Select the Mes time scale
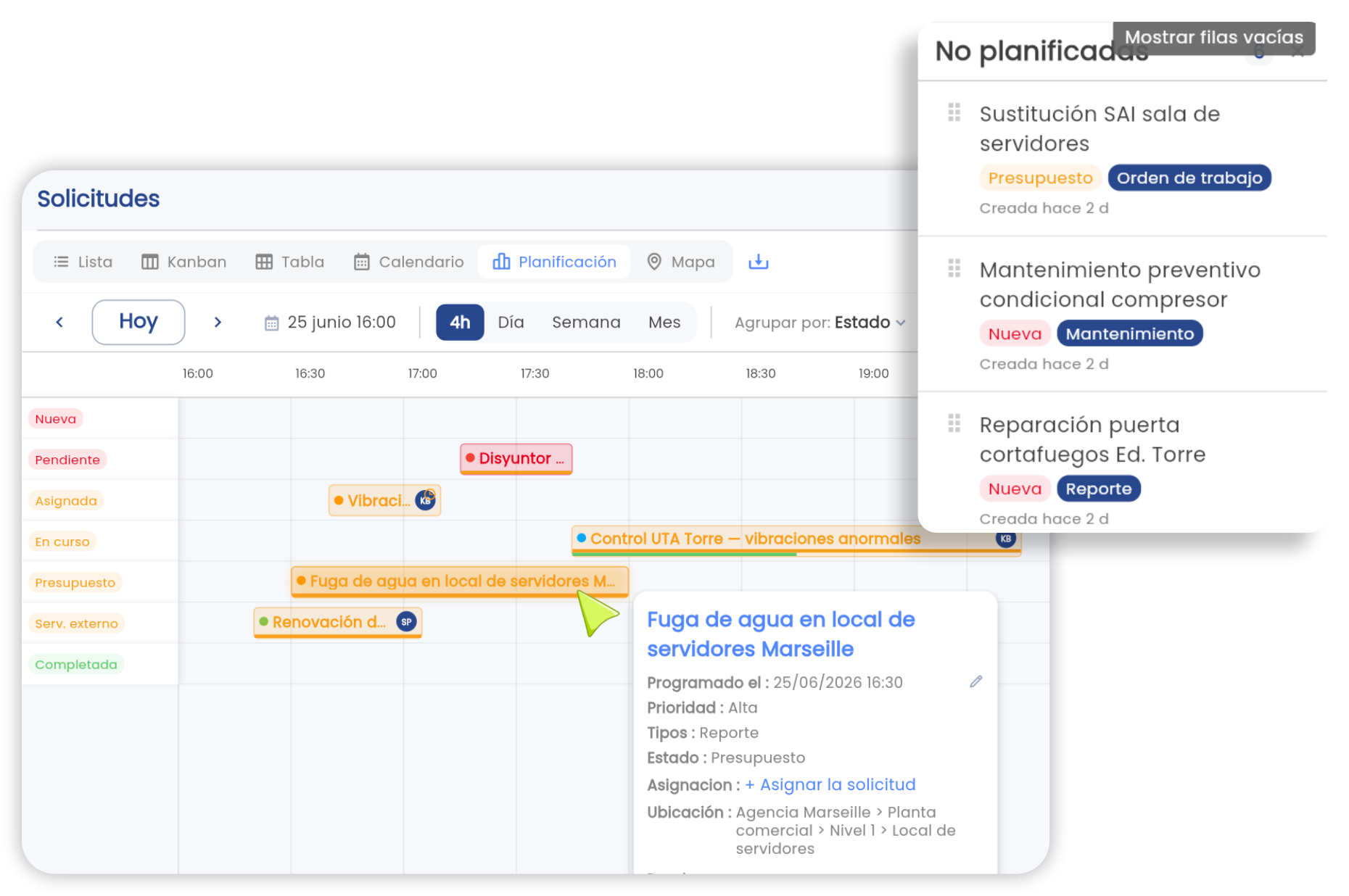This screenshot has width=1349, height=896. coord(664,322)
